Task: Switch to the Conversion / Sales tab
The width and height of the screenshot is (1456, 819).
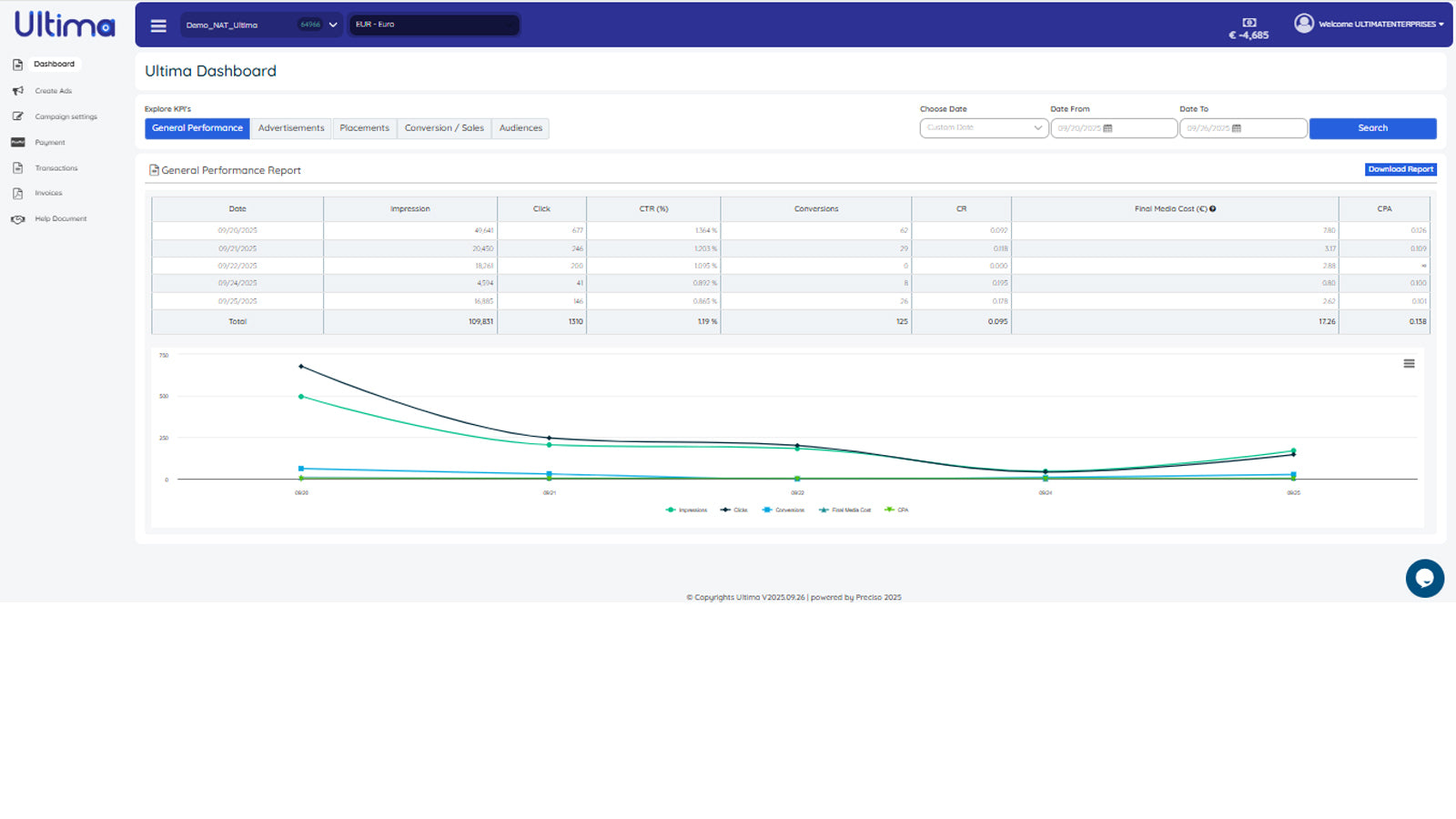Action: coord(444,127)
